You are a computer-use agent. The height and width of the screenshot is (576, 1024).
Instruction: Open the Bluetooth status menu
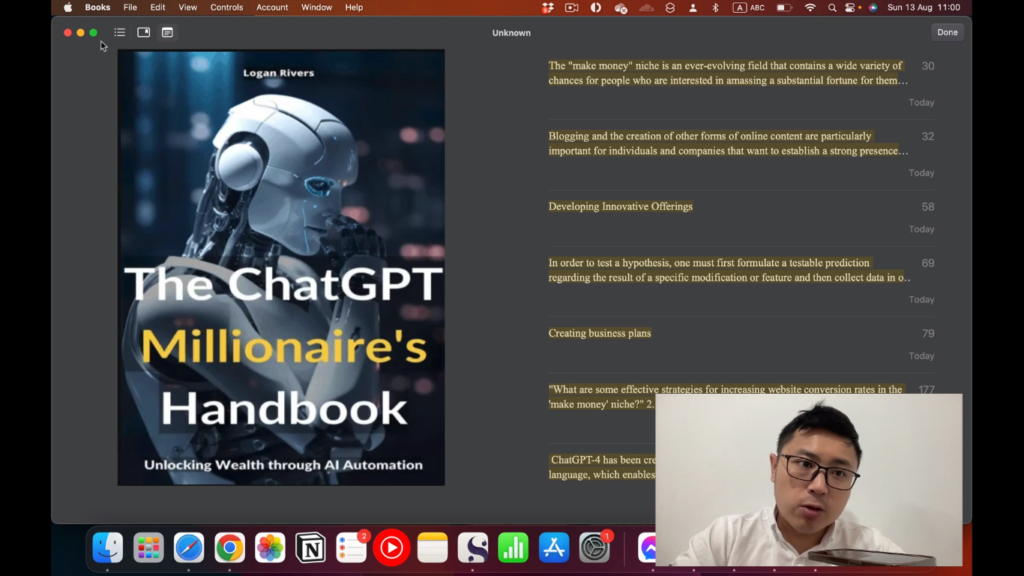[715, 7]
